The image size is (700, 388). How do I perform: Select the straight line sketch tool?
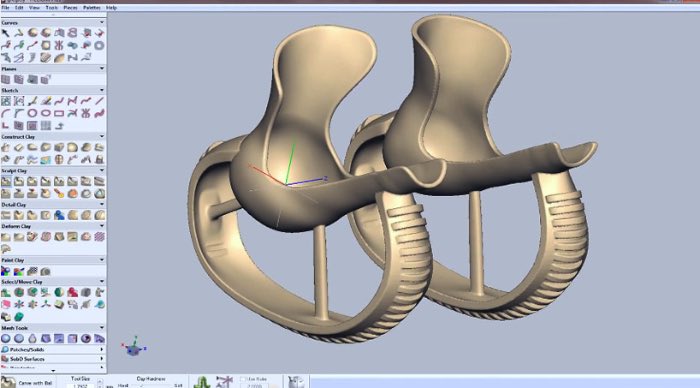pos(99,101)
